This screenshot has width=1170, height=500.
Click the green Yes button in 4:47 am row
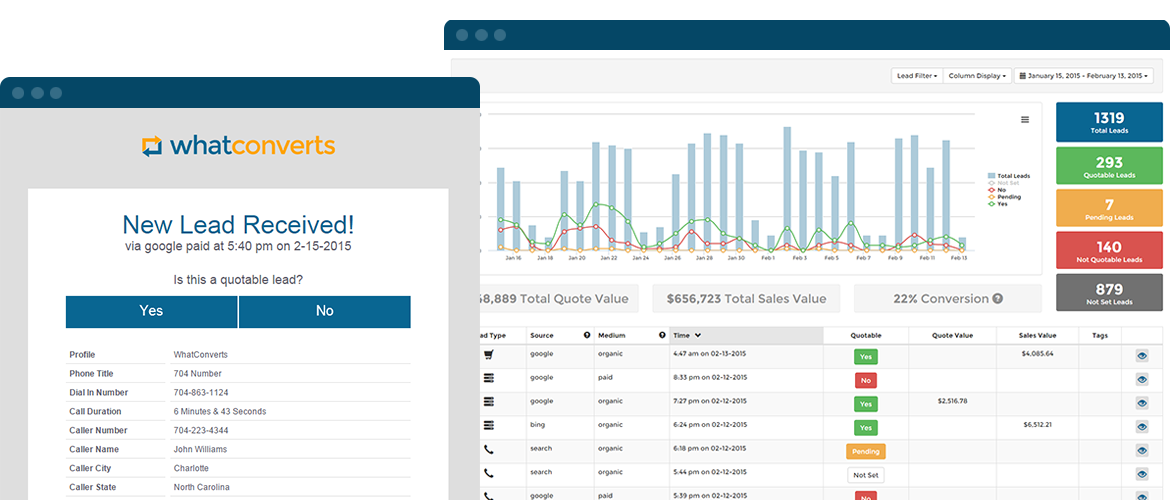click(866, 357)
